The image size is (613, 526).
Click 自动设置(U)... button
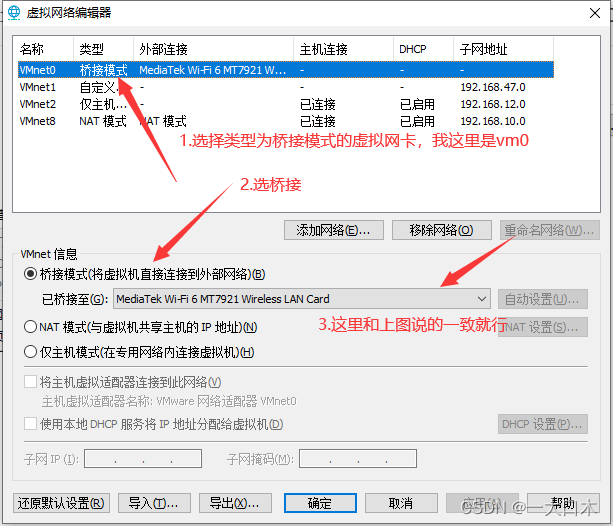tap(543, 299)
